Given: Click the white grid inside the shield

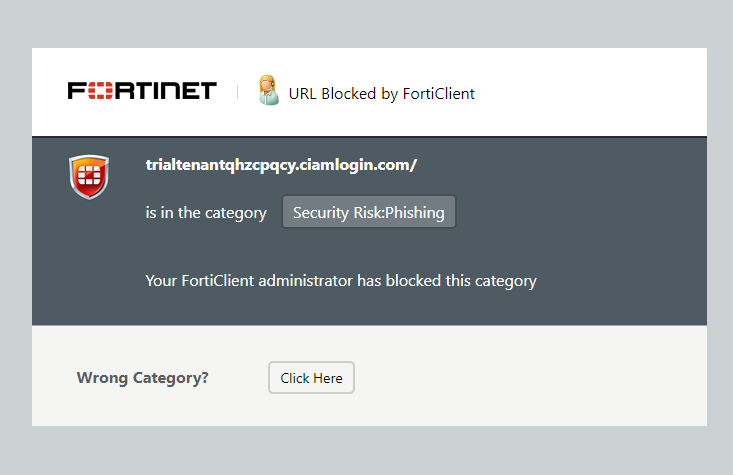Looking at the screenshot, I should [89, 175].
